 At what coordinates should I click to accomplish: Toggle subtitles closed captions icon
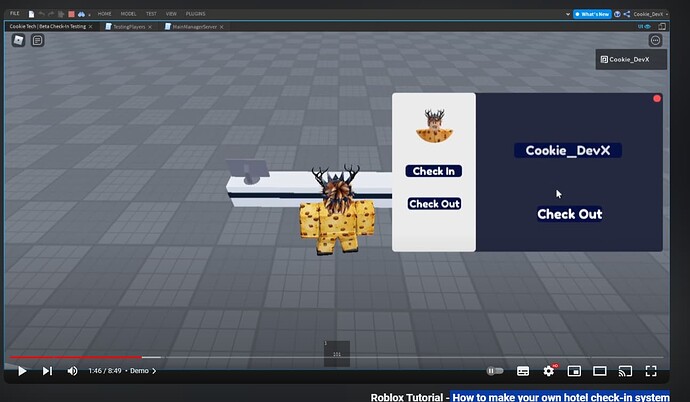(523, 371)
